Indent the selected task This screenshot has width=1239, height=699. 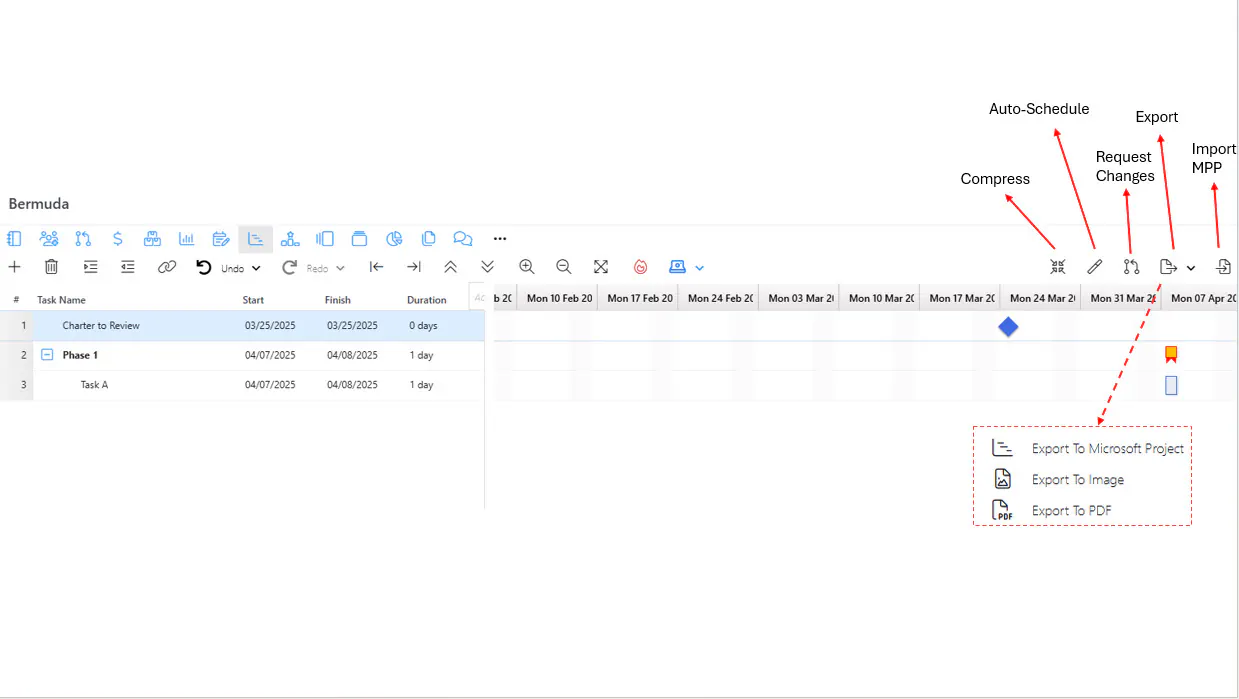[91, 267]
